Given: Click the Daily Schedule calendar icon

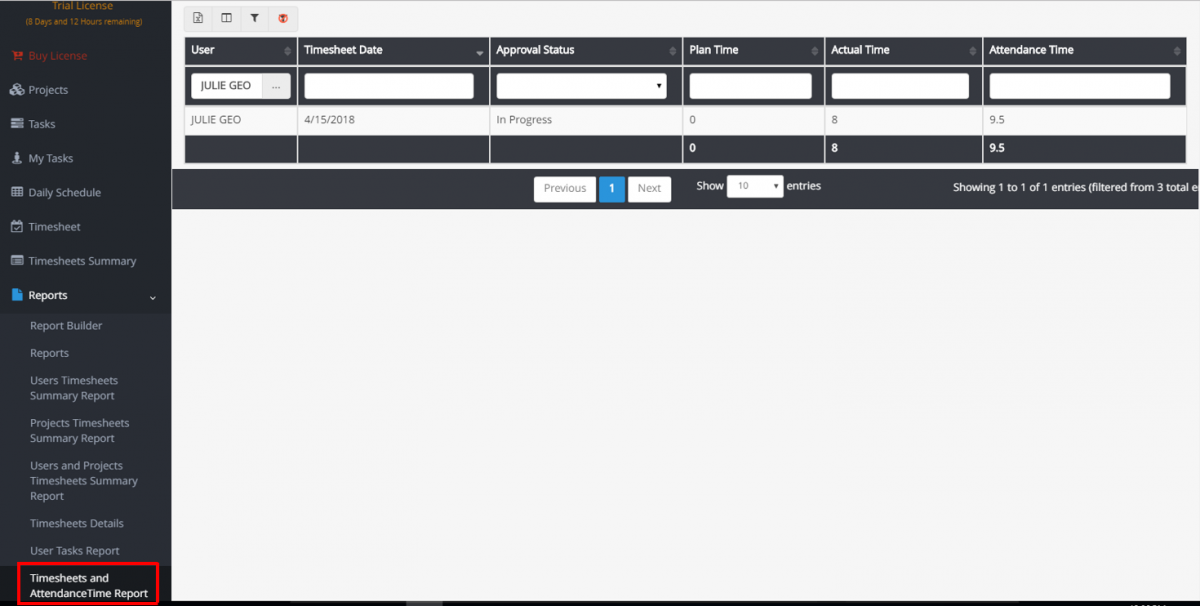Looking at the screenshot, I should 15,191.
